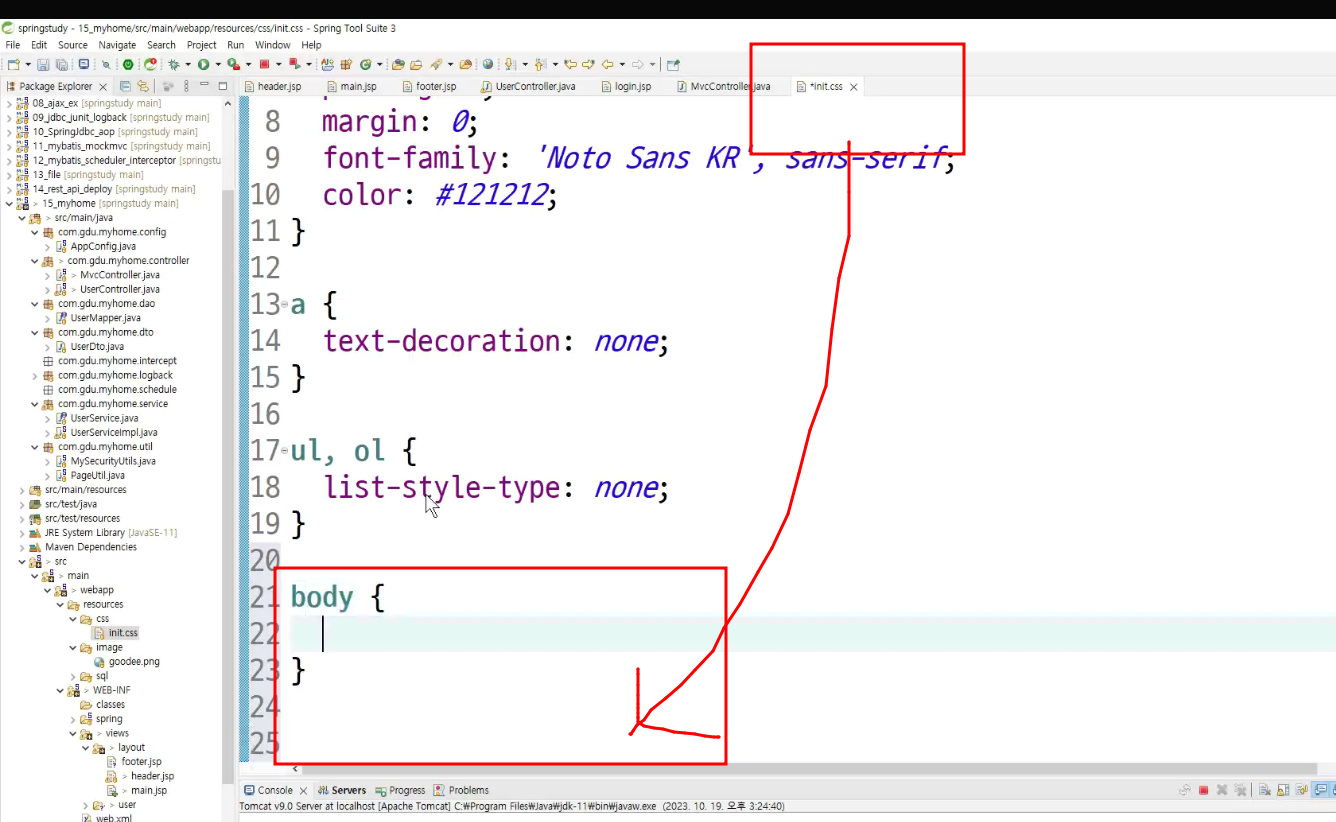Open the Window menu

(x=273, y=45)
